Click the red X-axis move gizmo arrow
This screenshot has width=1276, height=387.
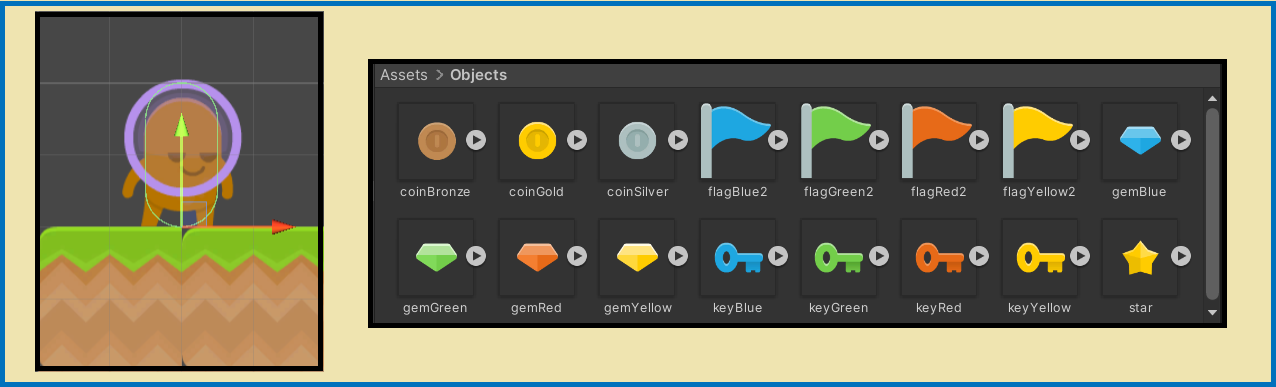283,228
